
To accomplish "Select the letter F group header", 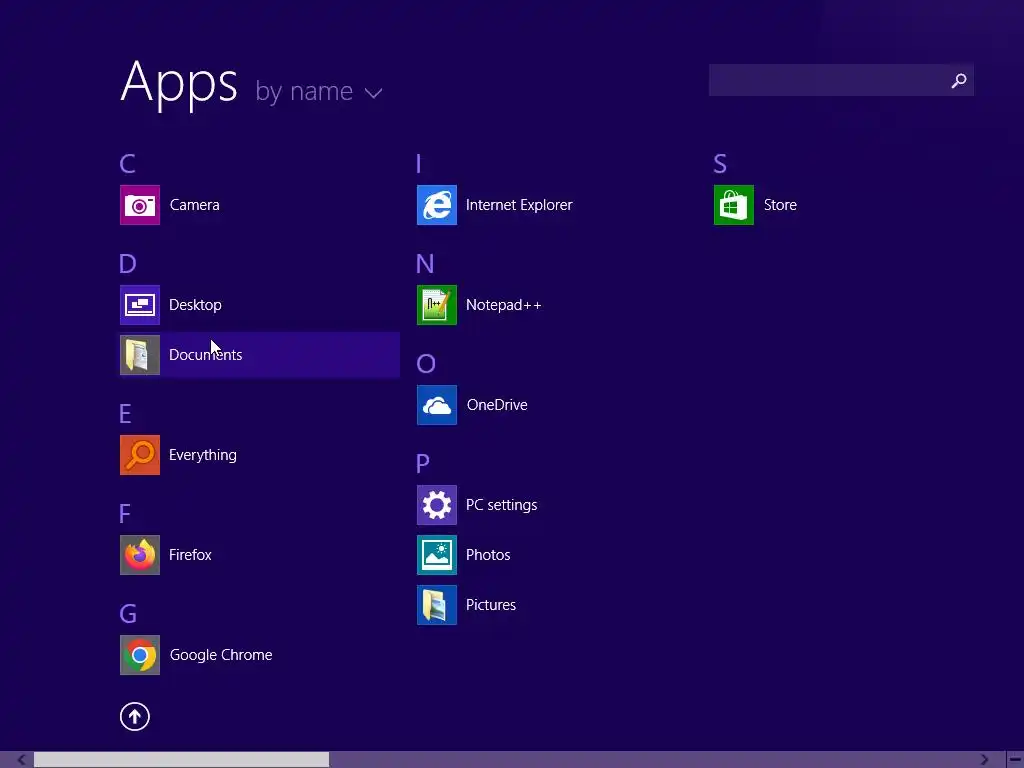I will pos(125,514).
